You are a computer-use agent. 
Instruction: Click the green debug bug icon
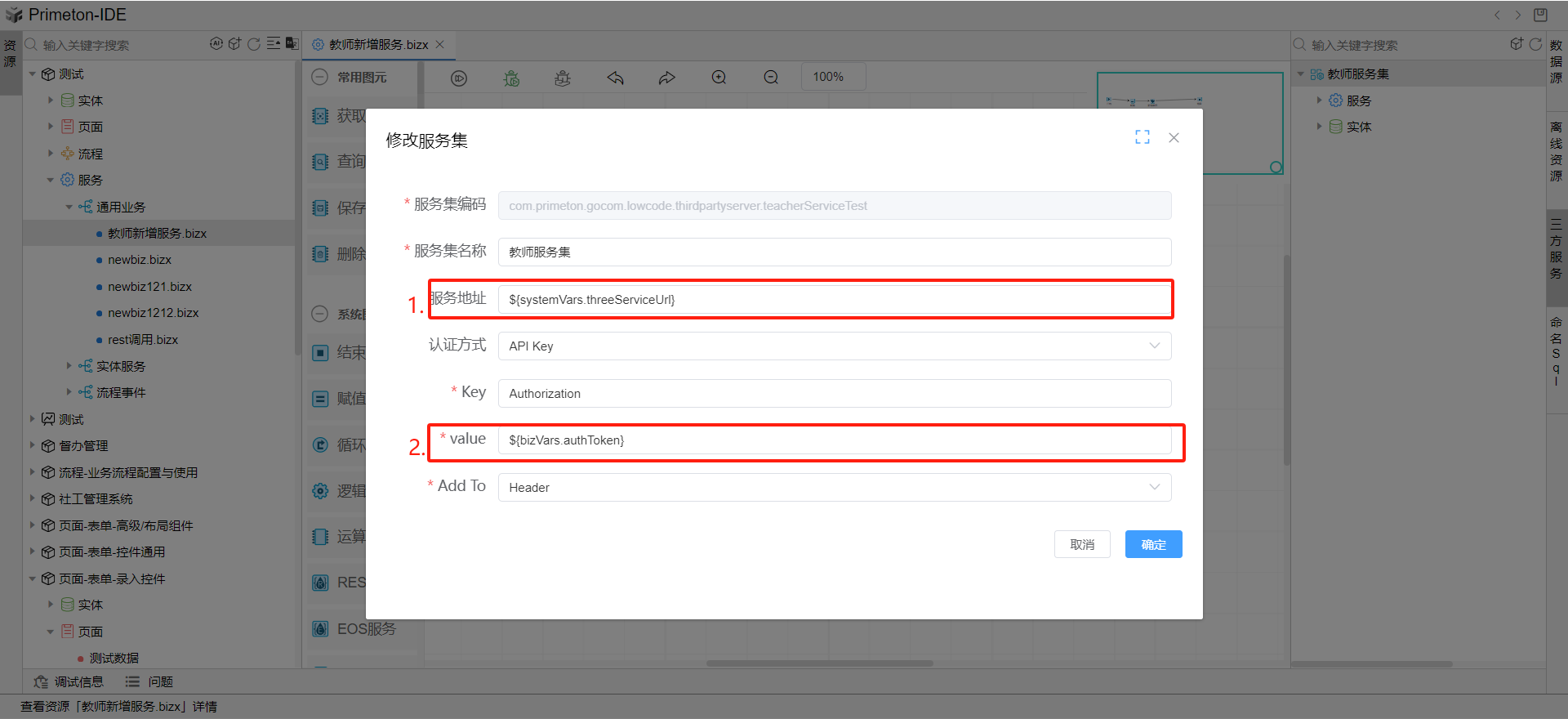(x=511, y=78)
